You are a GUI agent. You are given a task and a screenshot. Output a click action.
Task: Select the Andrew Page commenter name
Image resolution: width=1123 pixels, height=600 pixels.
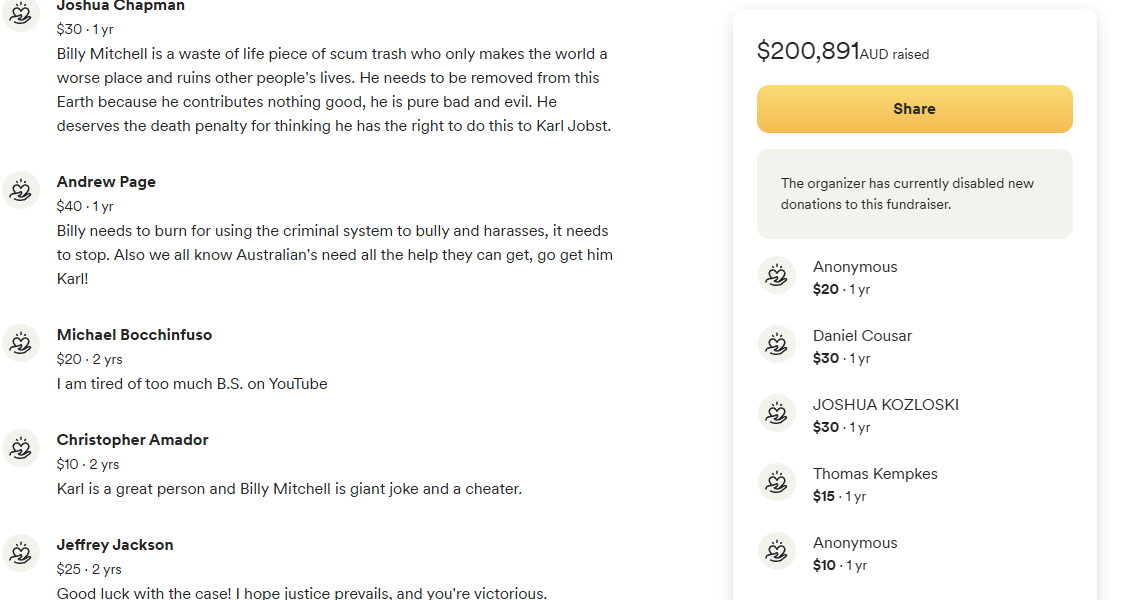point(106,182)
